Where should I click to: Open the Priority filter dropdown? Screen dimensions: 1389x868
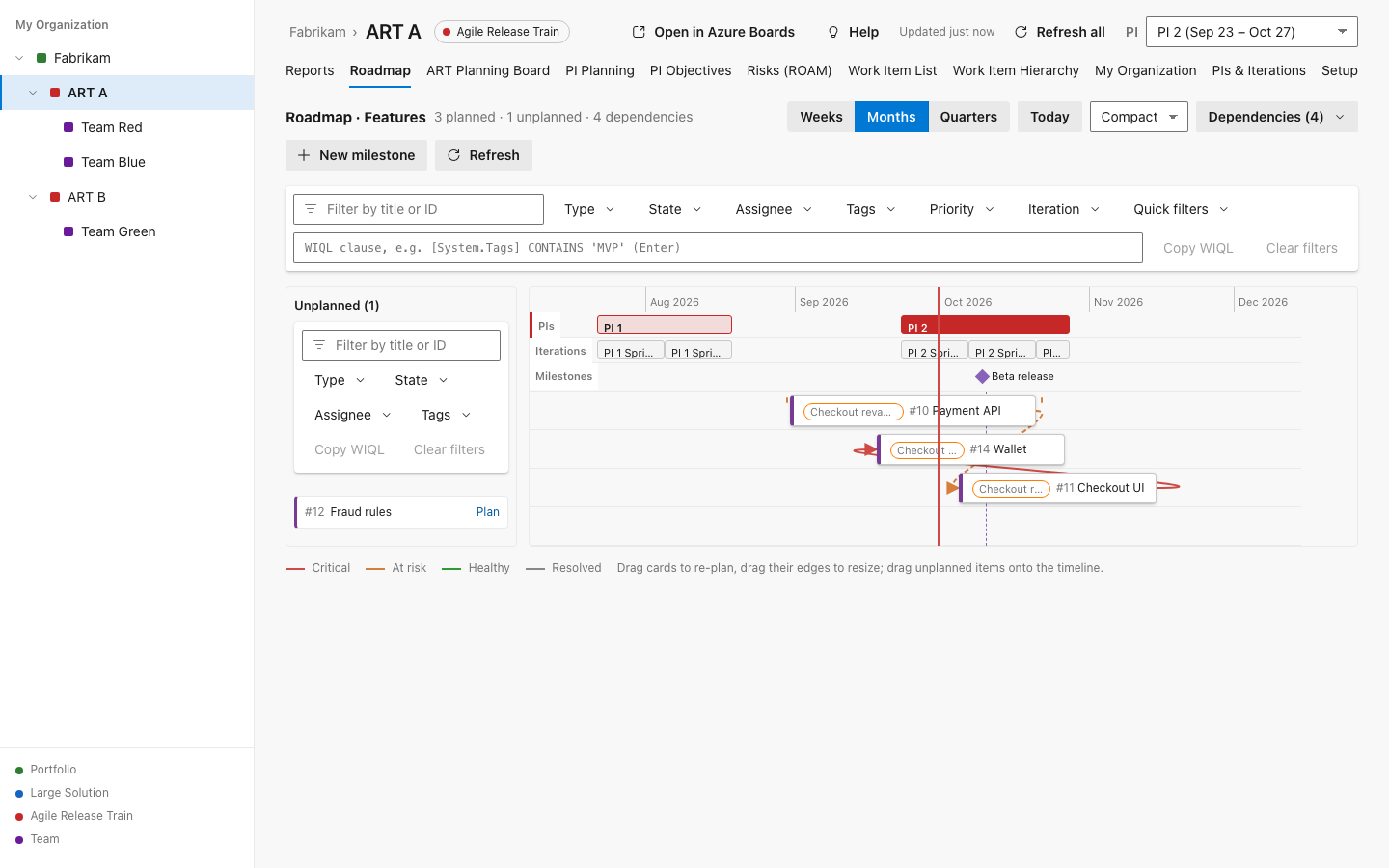coord(961,209)
